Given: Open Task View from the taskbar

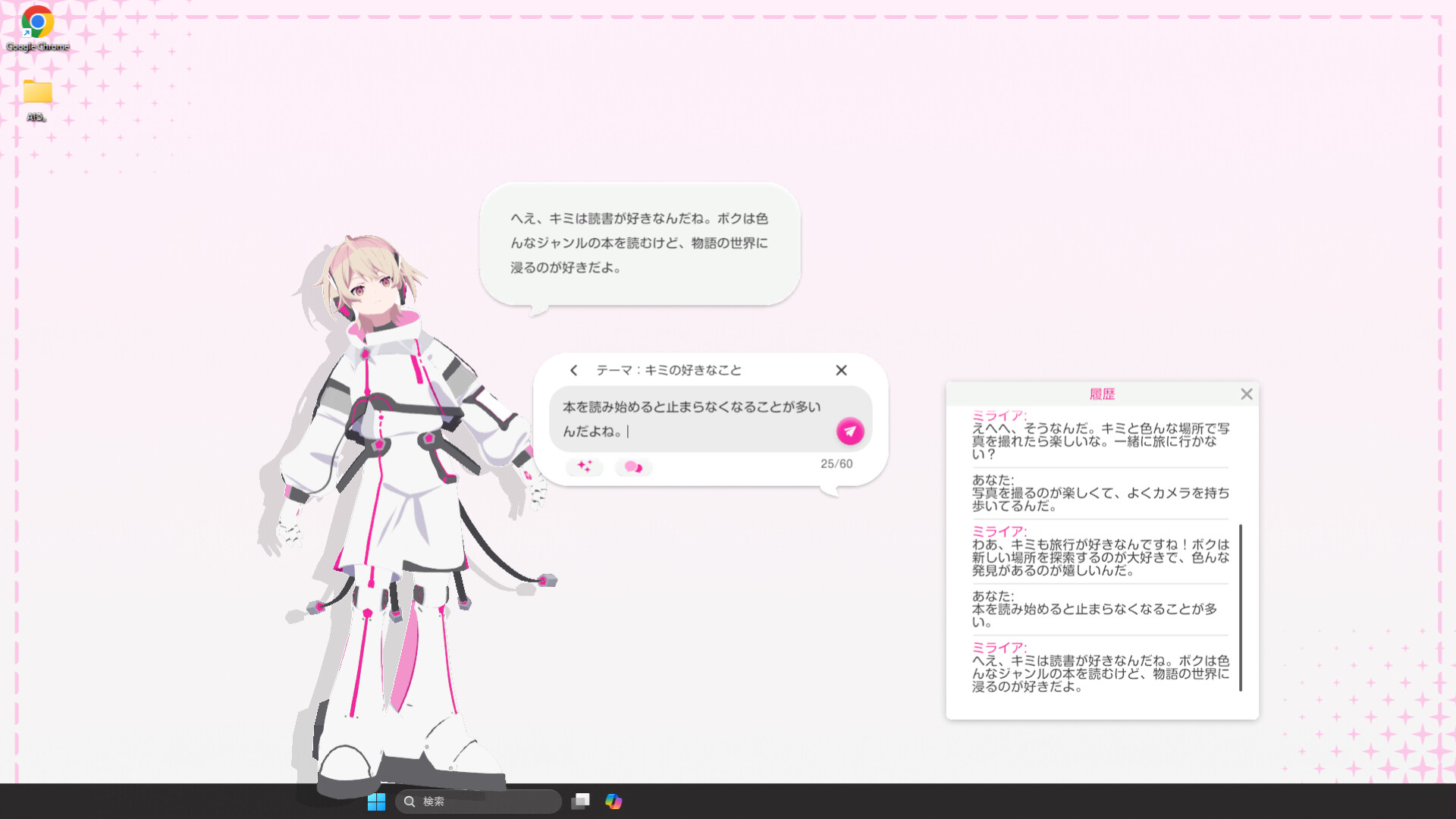Looking at the screenshot, I should tap(580, 802).
